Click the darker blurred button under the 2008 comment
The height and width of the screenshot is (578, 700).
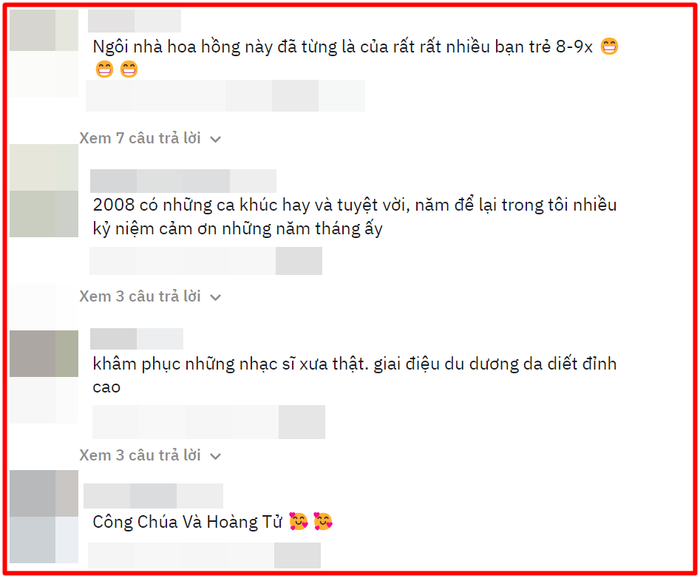click(x=299, y=261)
